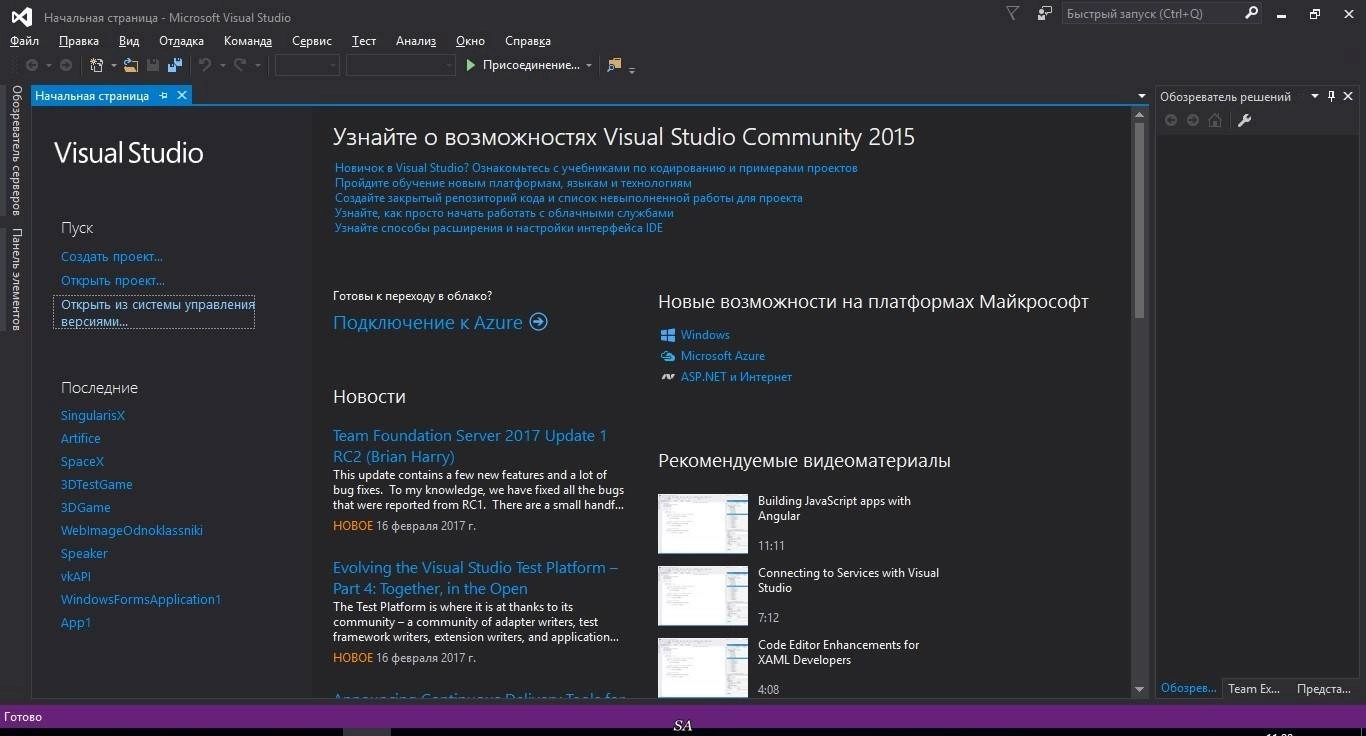1366x736 pixels.
Task: Click the Send Feedback person icon
Action: pos(1044,14)
